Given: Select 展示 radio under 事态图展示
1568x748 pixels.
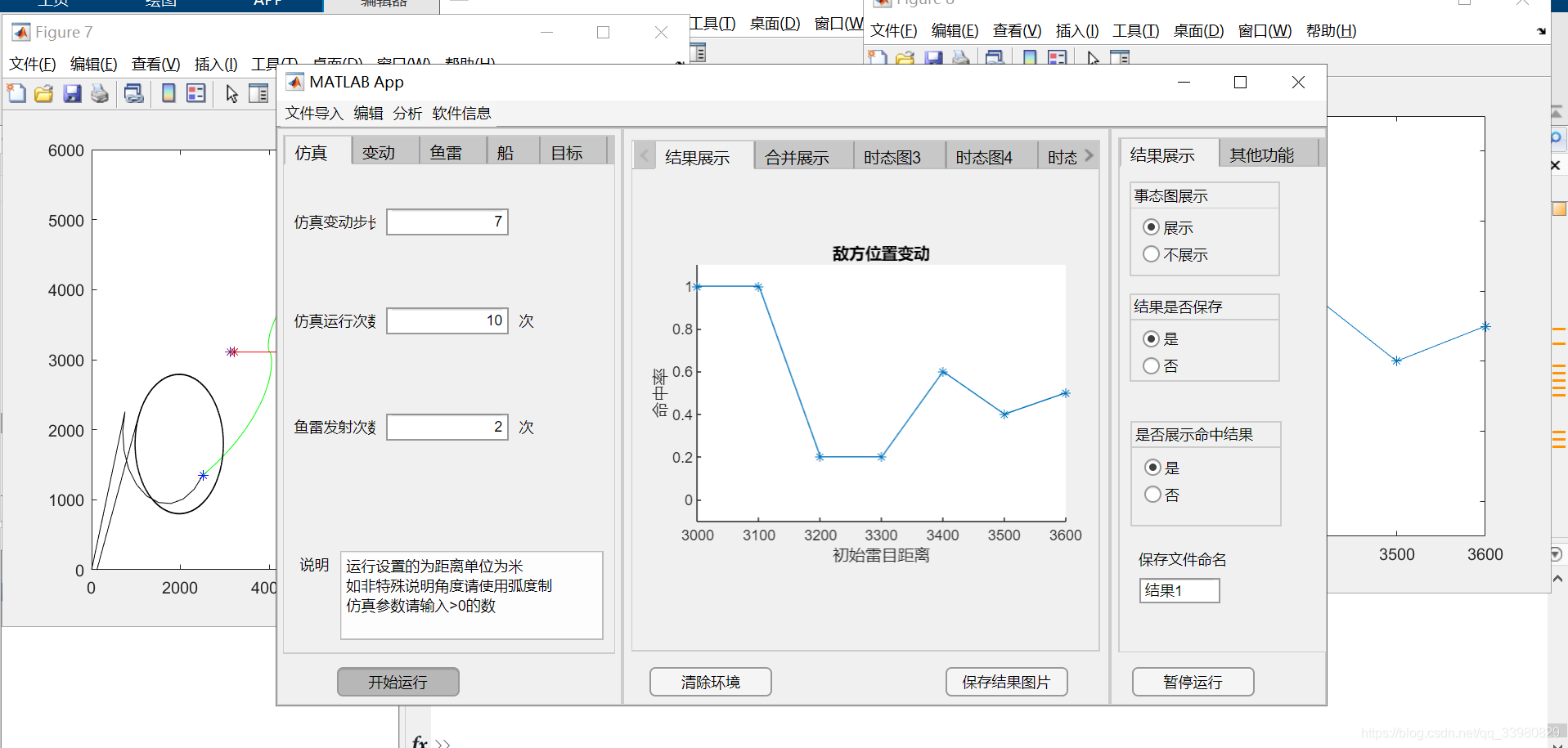Looking at the screenshot, I should click(1151, 227).
